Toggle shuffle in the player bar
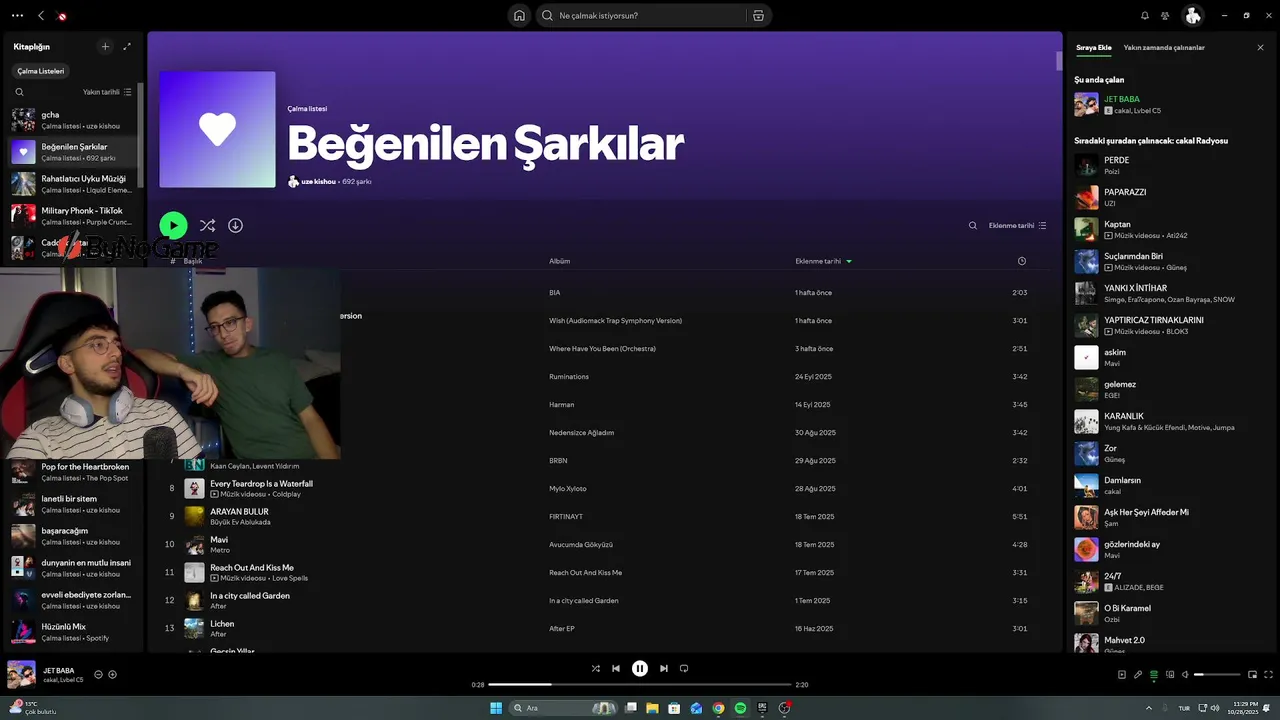The height and width of the screenshot is (720, 1280). [595, 668]
